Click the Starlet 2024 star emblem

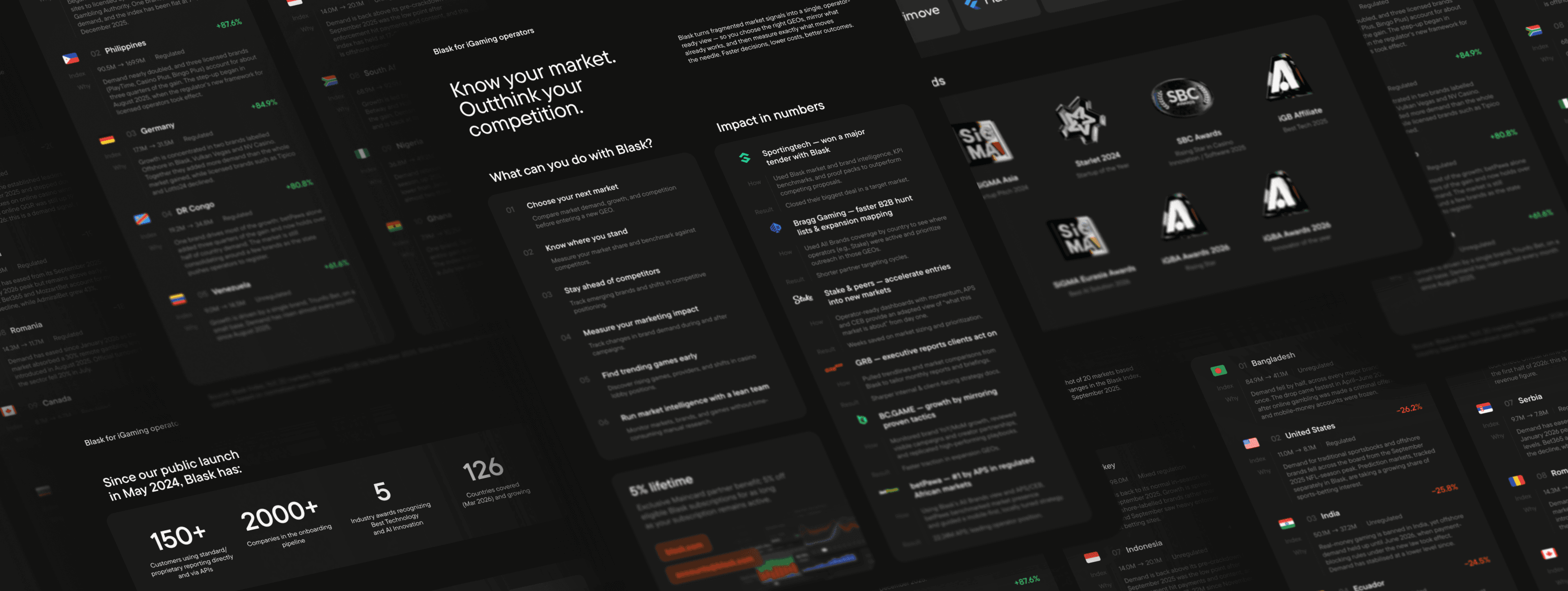point(1081,121)
